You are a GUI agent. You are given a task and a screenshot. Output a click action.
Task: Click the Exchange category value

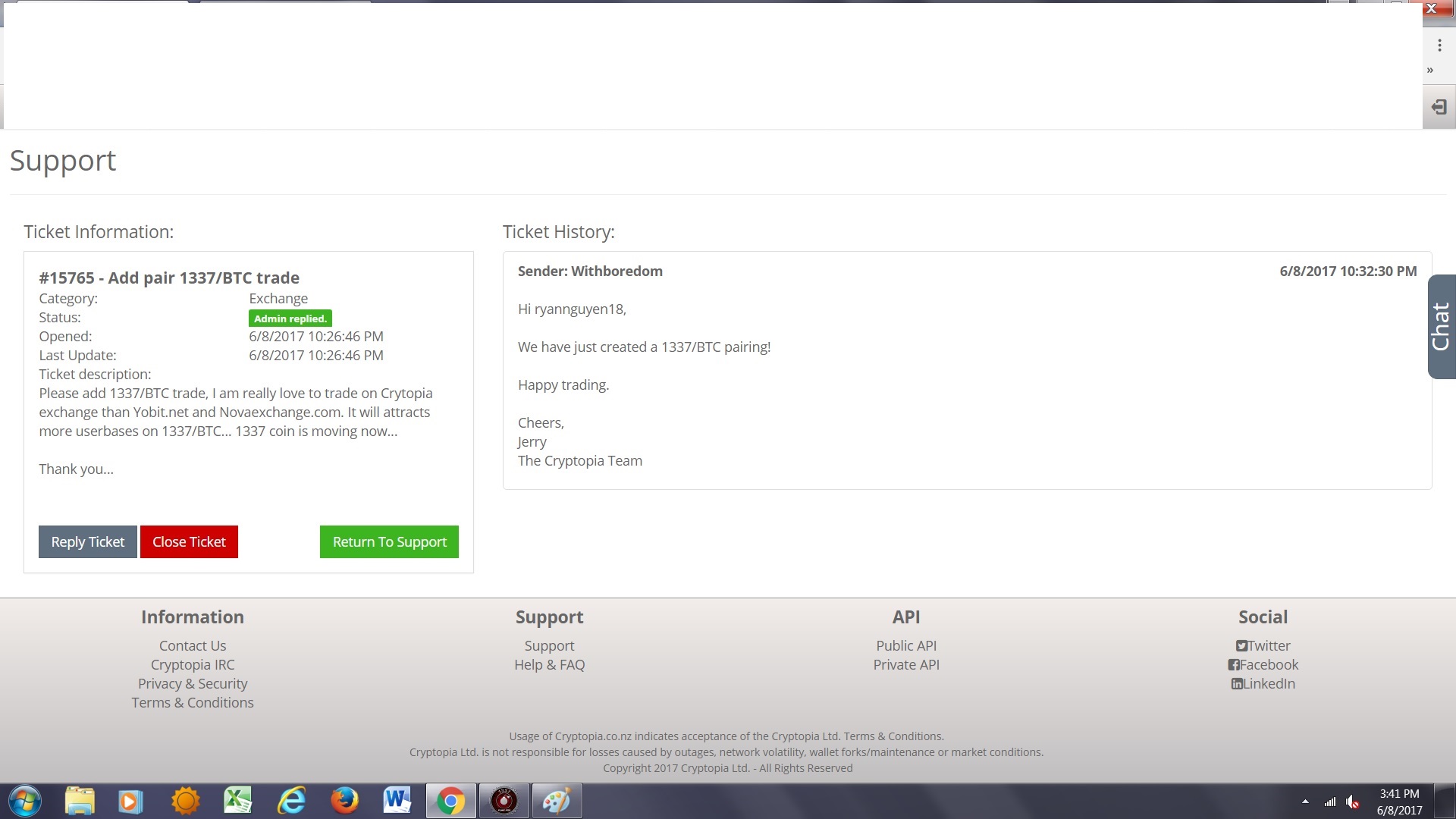(278, 298)
